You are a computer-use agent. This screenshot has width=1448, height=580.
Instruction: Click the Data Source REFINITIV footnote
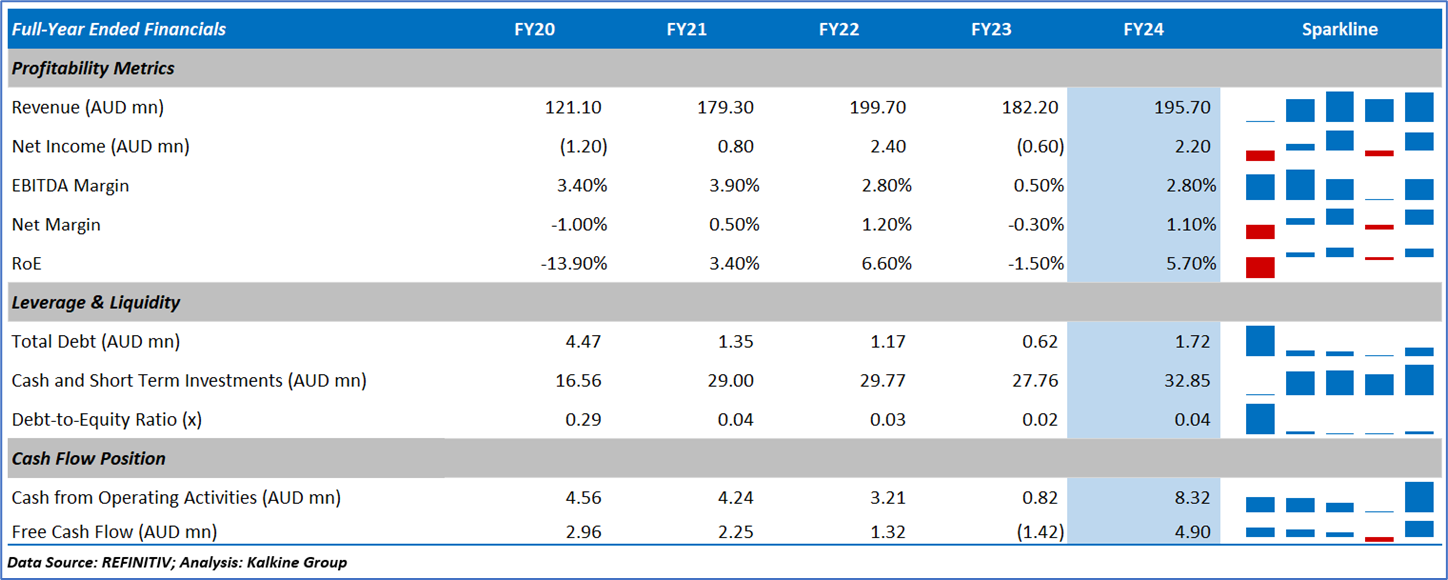(177, 562)
